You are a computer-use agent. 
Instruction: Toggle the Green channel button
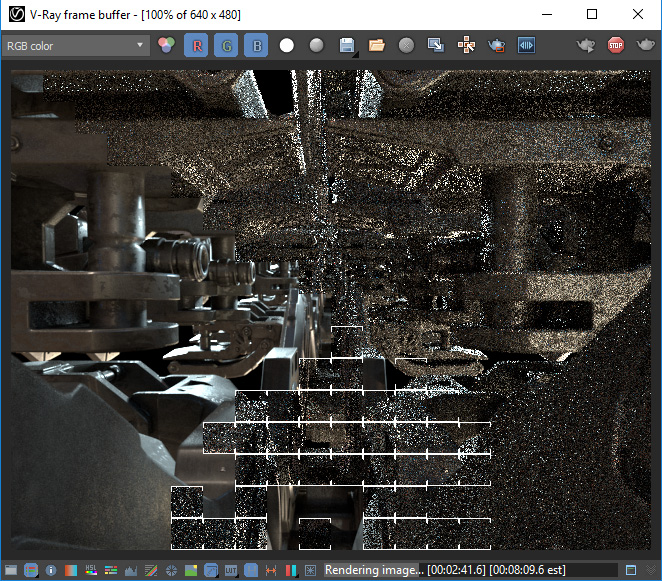pos(226,45)
